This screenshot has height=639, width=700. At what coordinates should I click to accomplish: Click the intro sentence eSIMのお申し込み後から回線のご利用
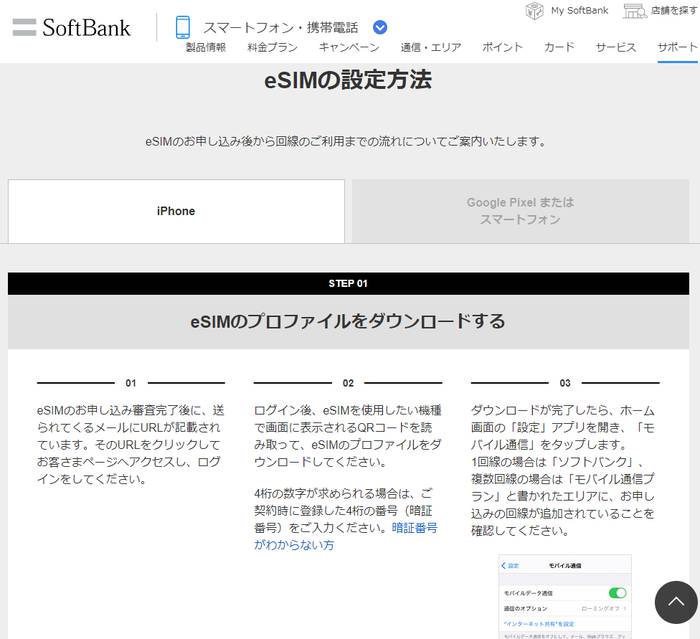point(346,142)
